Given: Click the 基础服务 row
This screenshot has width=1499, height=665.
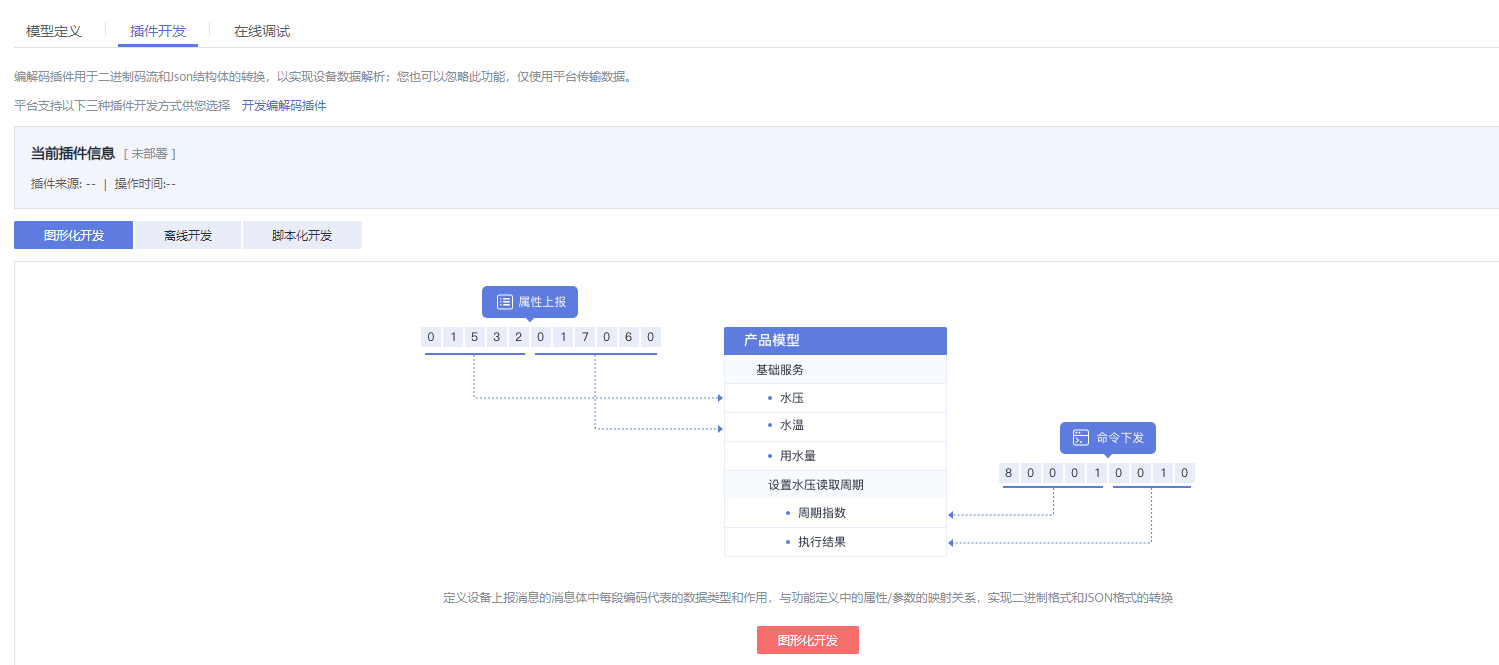Looking at the screenshot, I should point(780,370).
